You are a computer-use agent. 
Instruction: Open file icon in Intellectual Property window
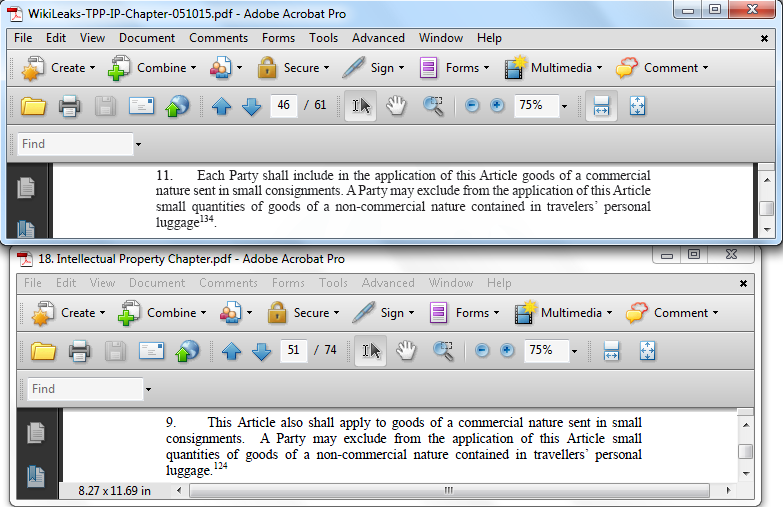[43, 351]
